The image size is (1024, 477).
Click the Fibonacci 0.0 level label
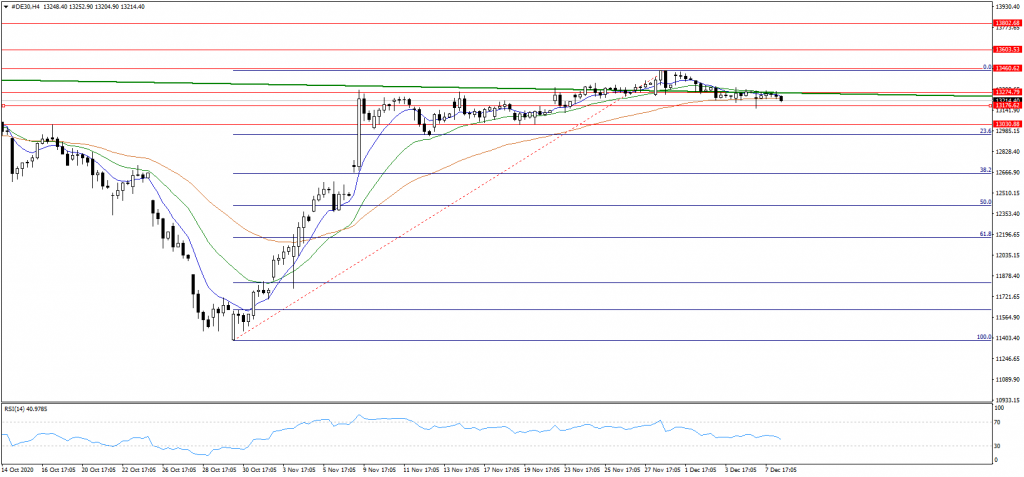pos(986,67)
